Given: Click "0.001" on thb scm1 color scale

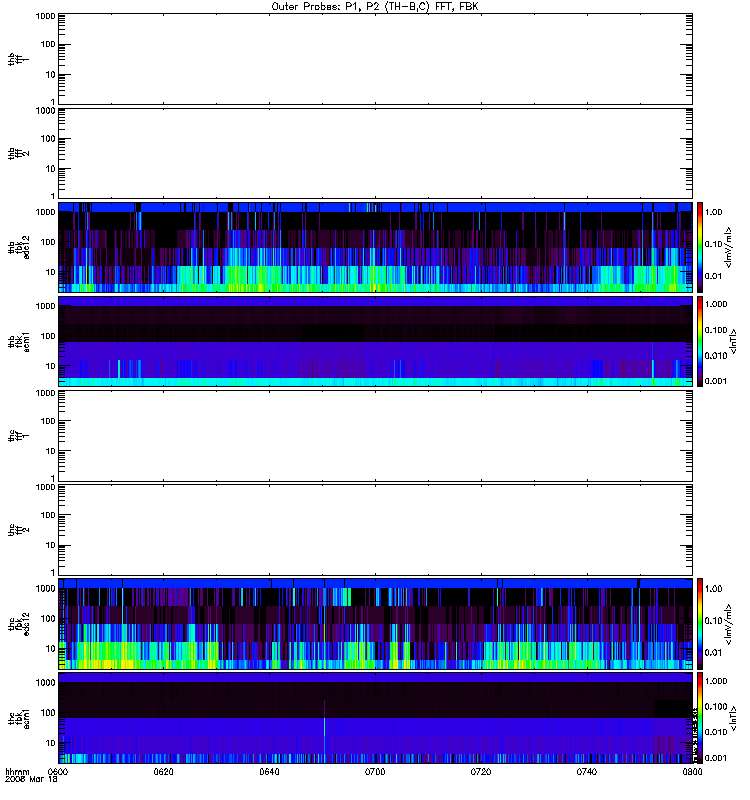Looking at the screenshot, I should coord(716,381).
